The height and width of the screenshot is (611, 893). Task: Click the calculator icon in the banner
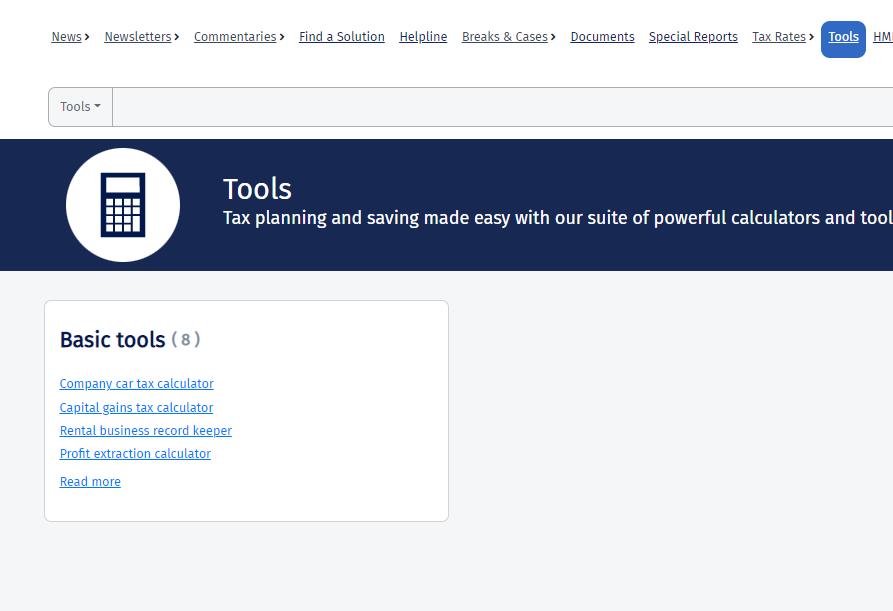coord(123,205)
